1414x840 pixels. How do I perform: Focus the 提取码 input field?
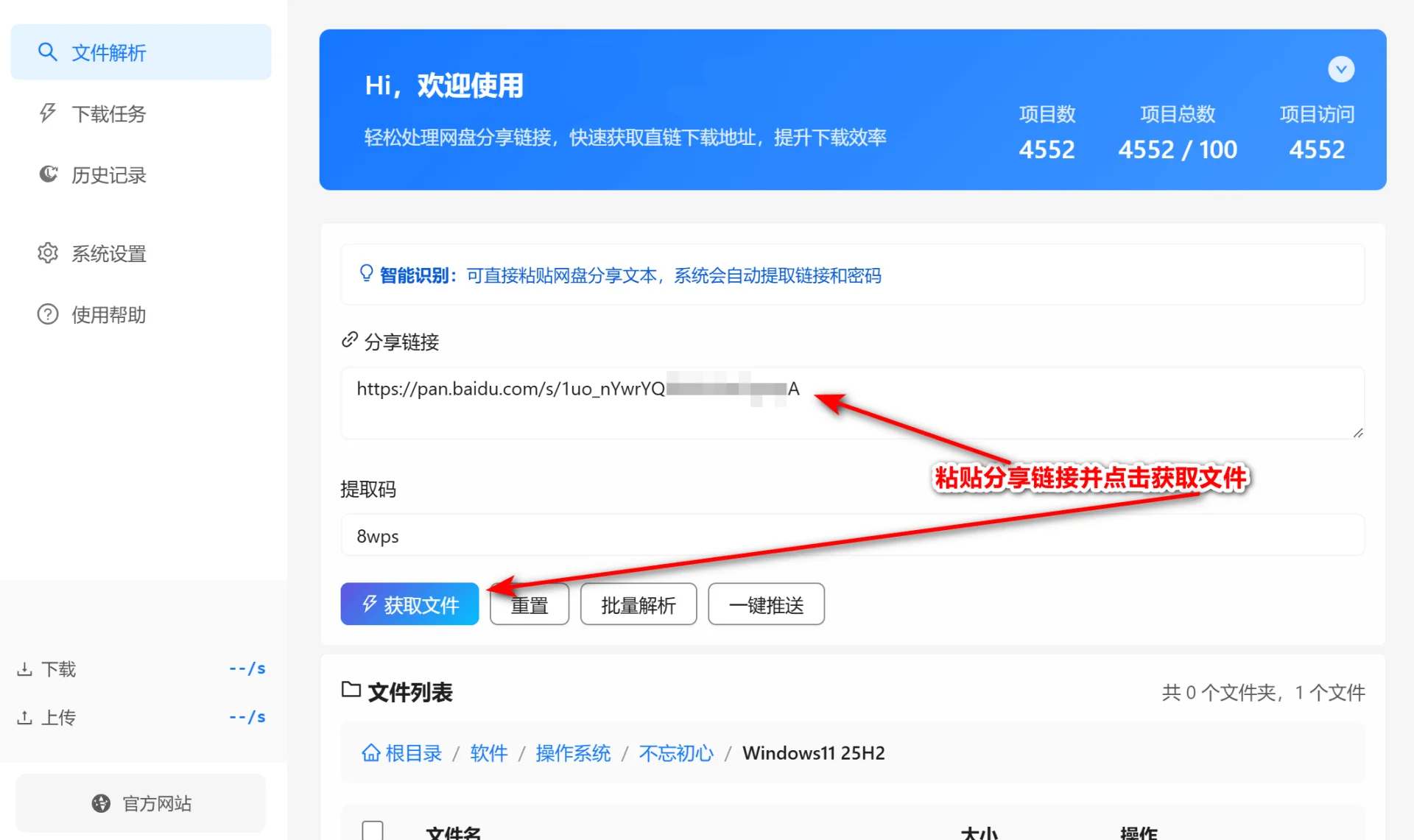click(852, 535)
